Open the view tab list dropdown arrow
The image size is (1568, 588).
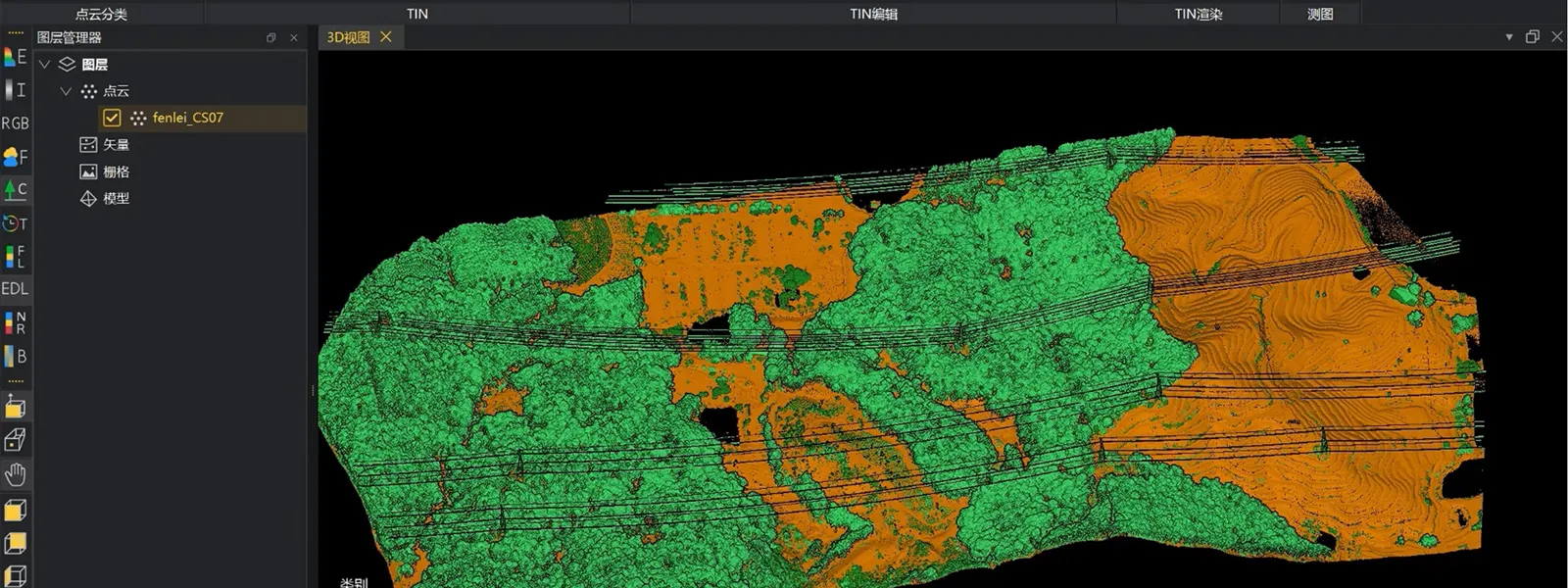pyautogui.click(x=1509, y=37)
